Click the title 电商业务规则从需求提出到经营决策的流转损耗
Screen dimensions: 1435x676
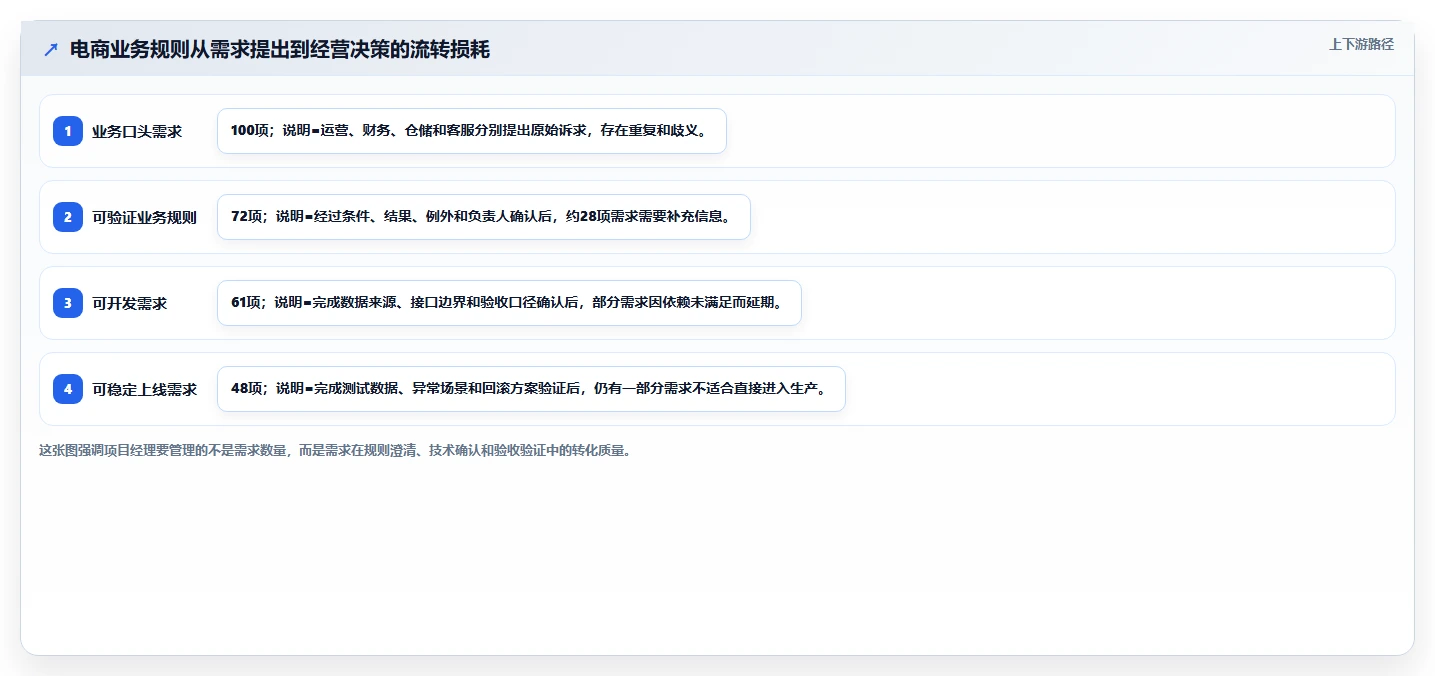tap(280, 49)
